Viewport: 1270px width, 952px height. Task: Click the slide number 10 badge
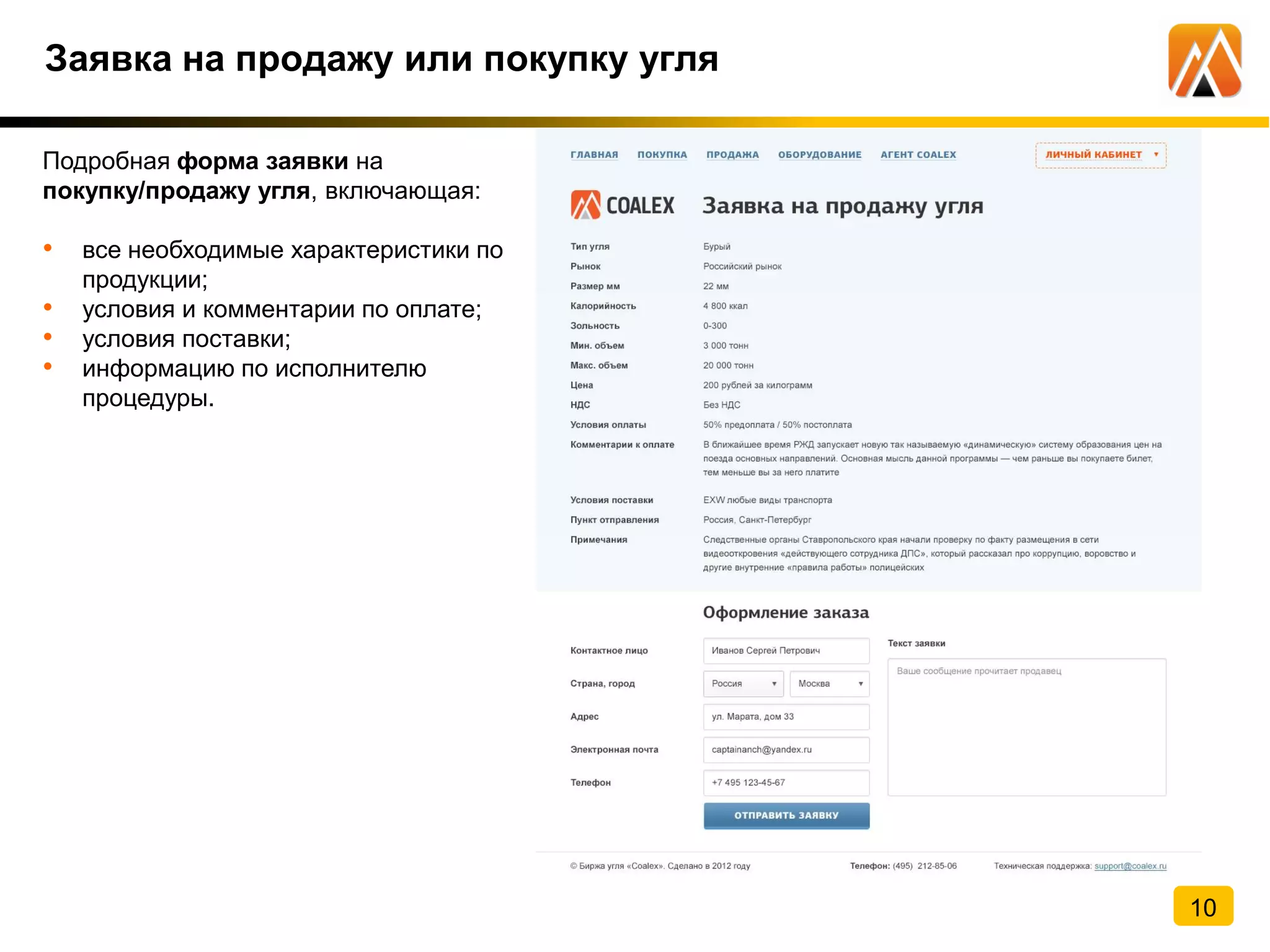[1203, 906]
